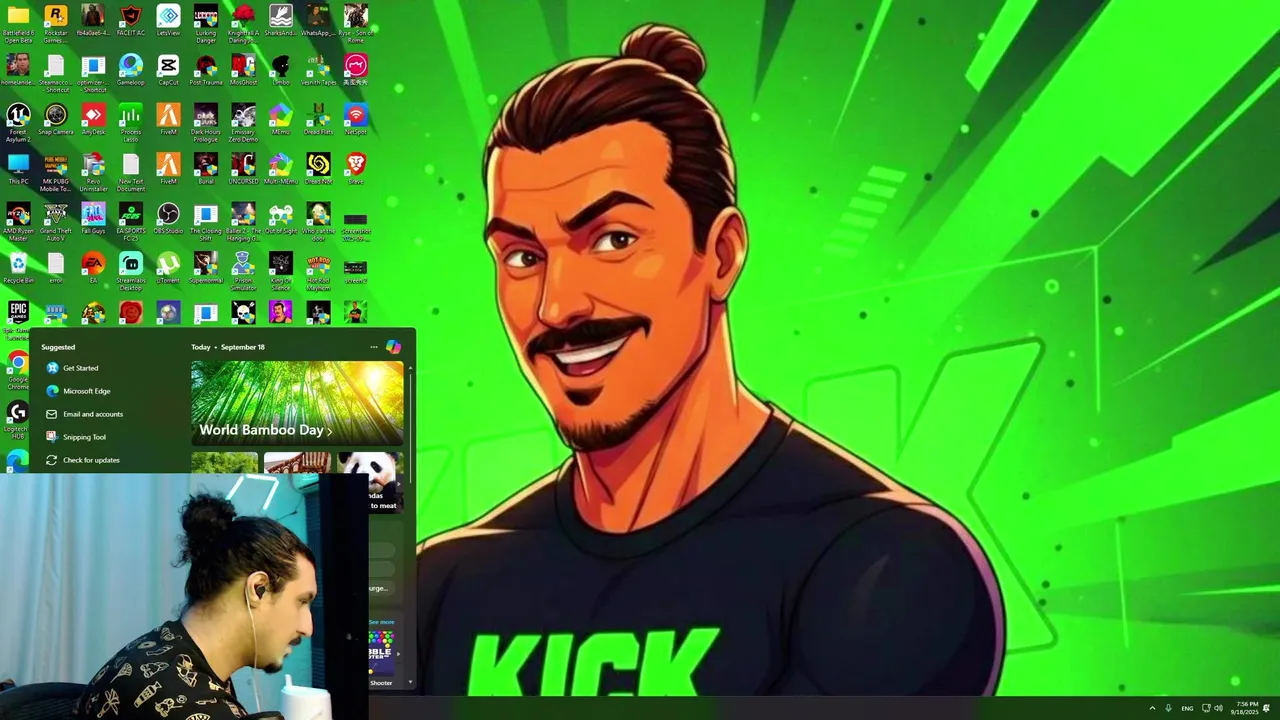This screenshot has width=1280, height=720.
Task: Open the notification center icon
Action: tap(1267, 708)
